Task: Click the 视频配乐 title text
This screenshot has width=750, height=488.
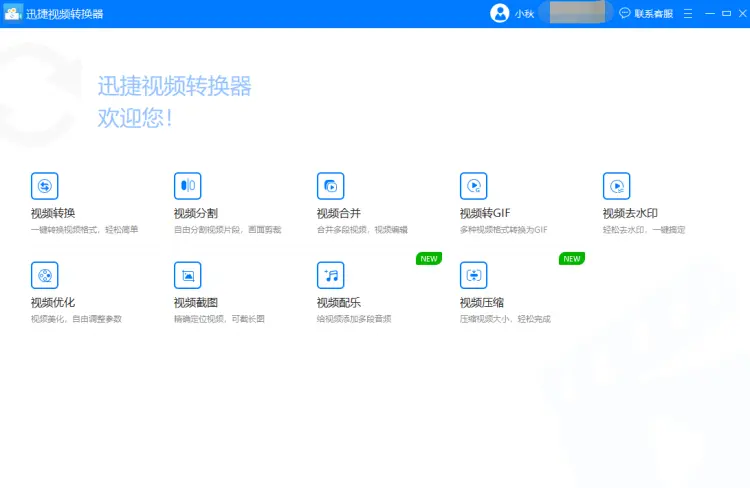Action: tap(339, 302)
